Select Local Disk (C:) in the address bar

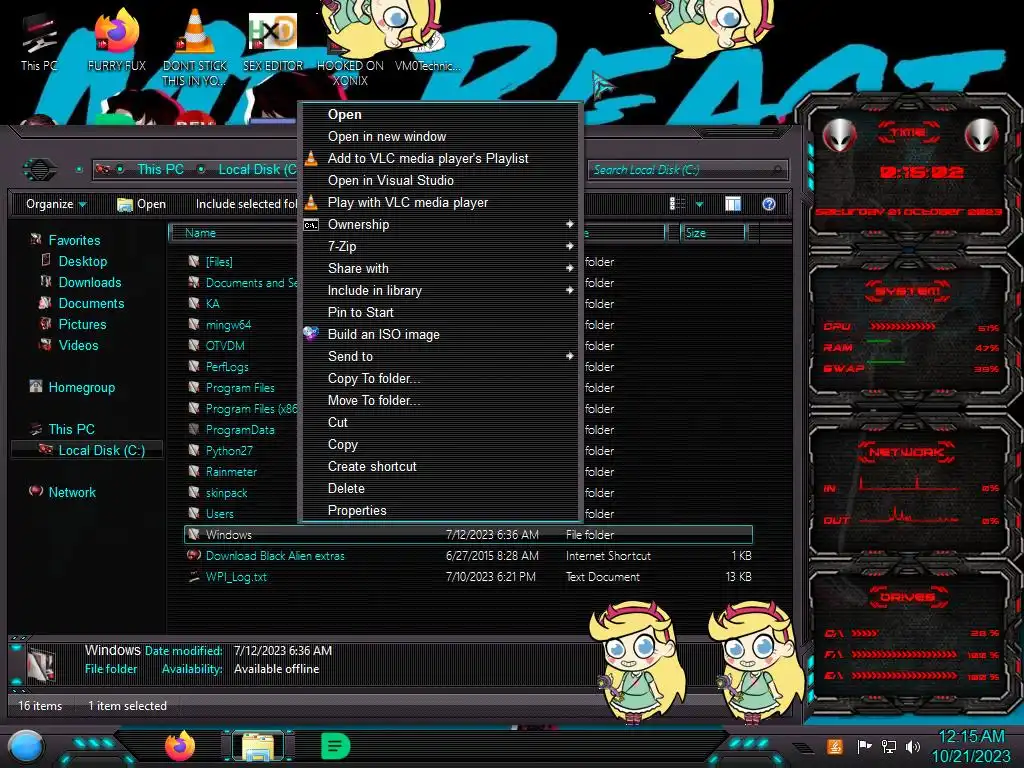257,170
